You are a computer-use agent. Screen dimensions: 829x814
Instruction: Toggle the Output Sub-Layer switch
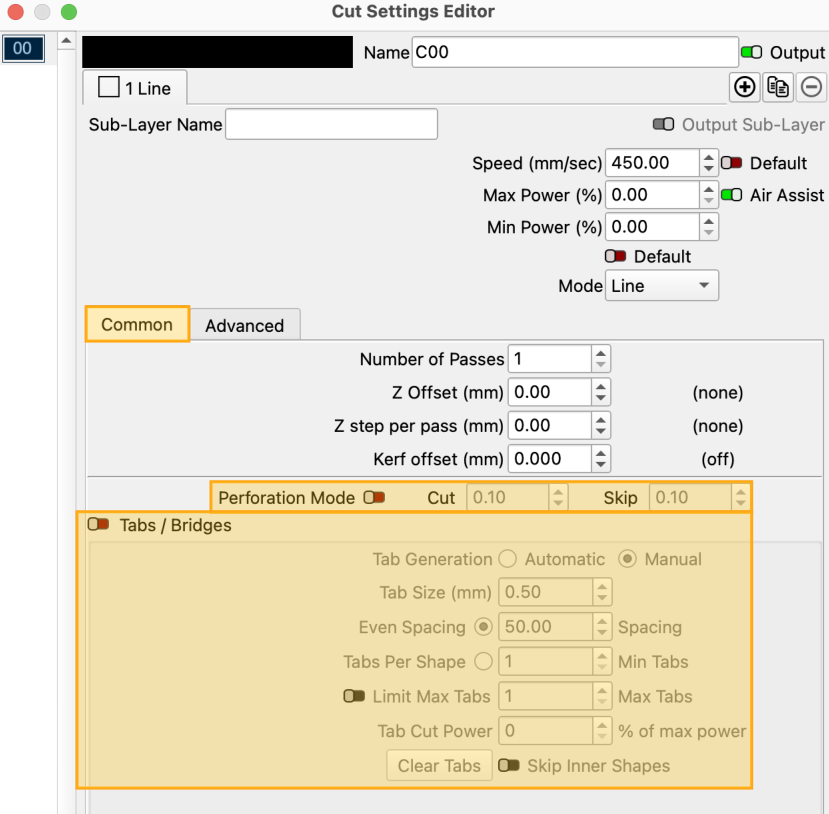pos(663,124)
